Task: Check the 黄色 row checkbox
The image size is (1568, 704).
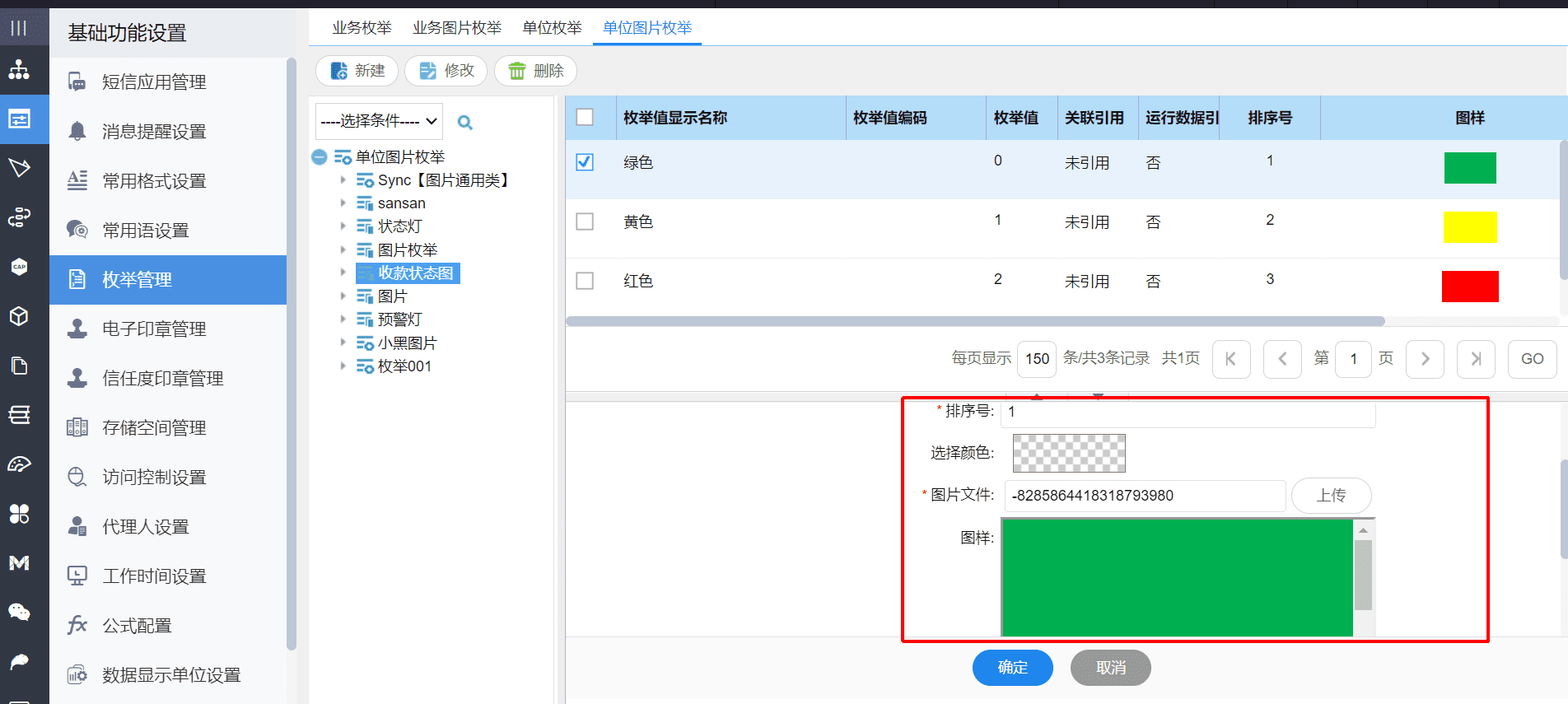Action: pos(585,221)
